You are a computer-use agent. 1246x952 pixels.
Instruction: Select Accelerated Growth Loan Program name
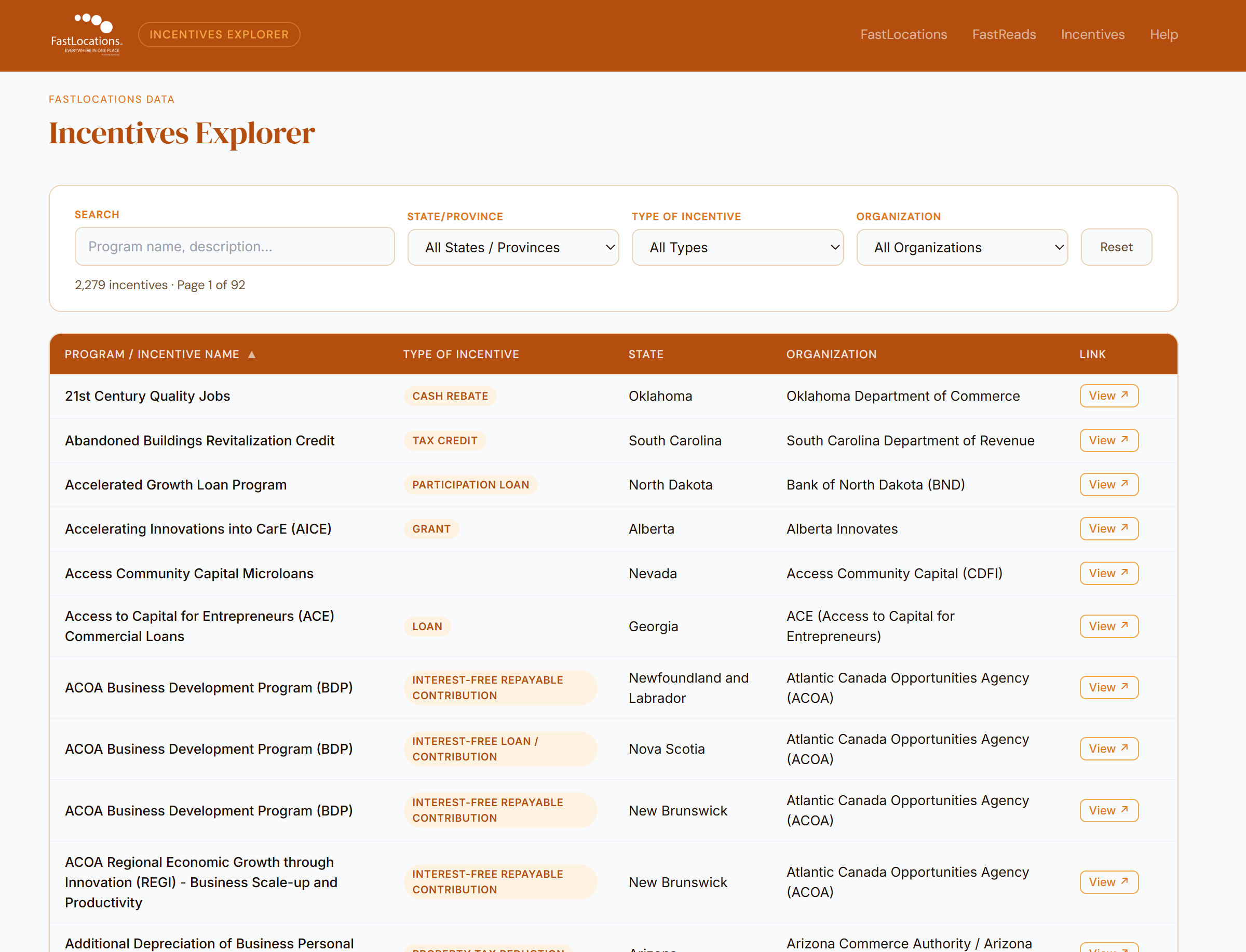175,484
